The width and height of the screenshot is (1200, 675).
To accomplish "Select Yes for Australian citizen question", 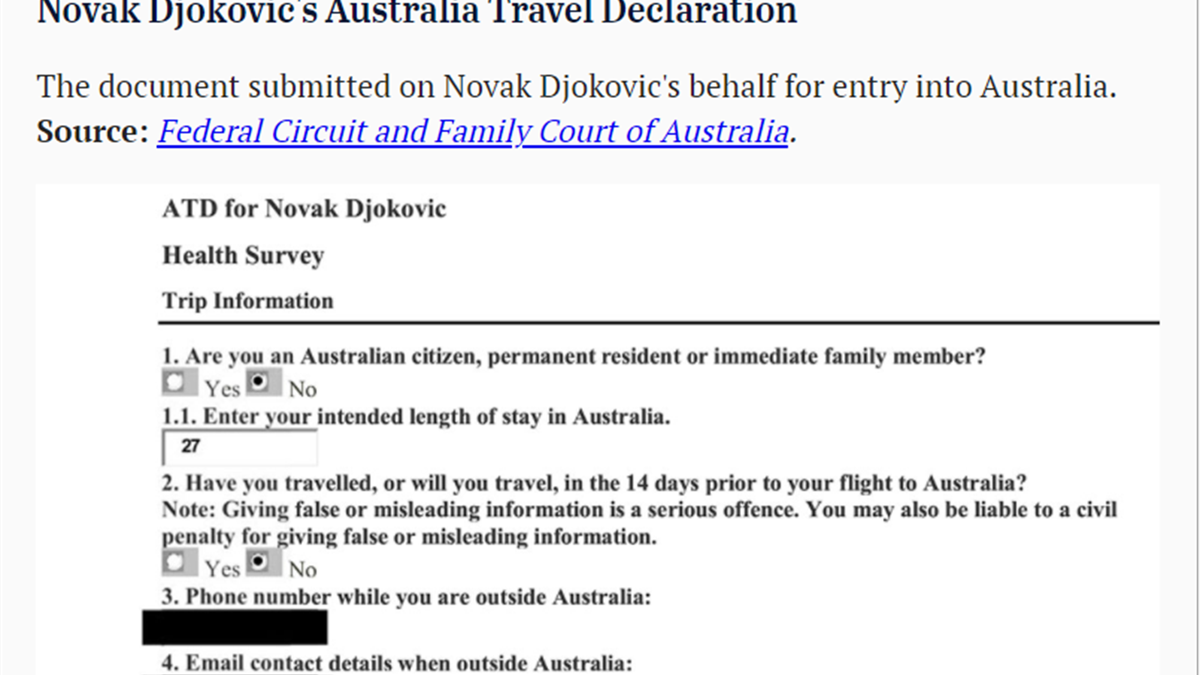I will (x=175, y=384).
